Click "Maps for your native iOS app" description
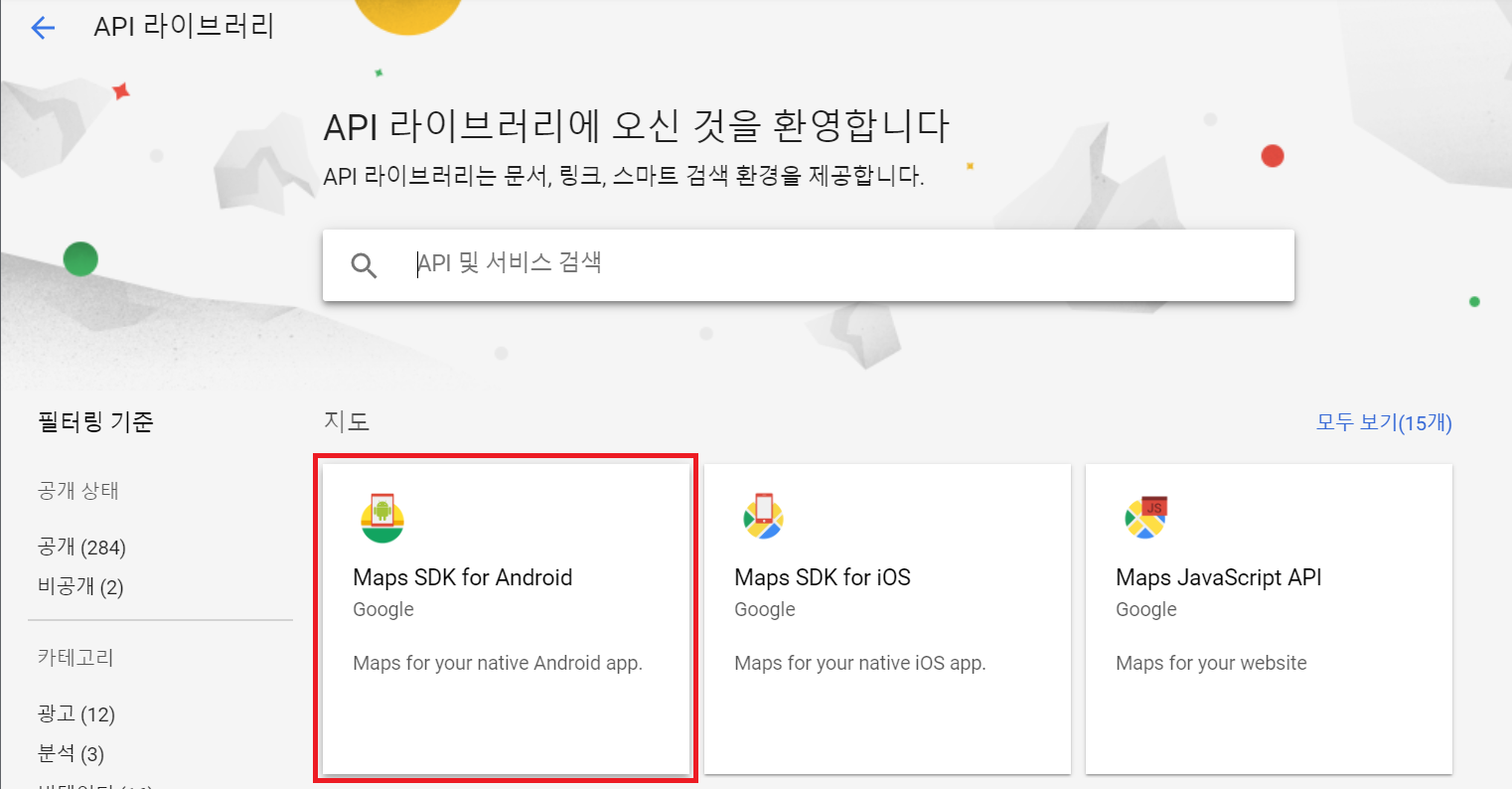 pyautogui.click(x=859, y=663)
